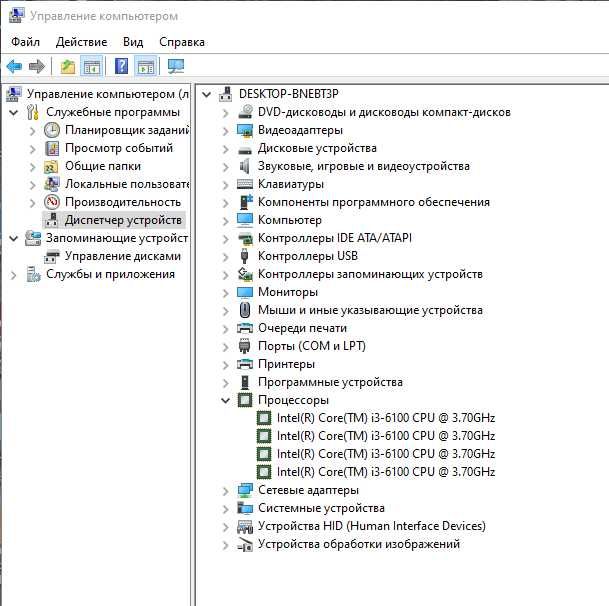Viewport: 609px width, 606px height.
Task: Collapse the Запоминающие устройства node
Action: click(x=14, y=238)
